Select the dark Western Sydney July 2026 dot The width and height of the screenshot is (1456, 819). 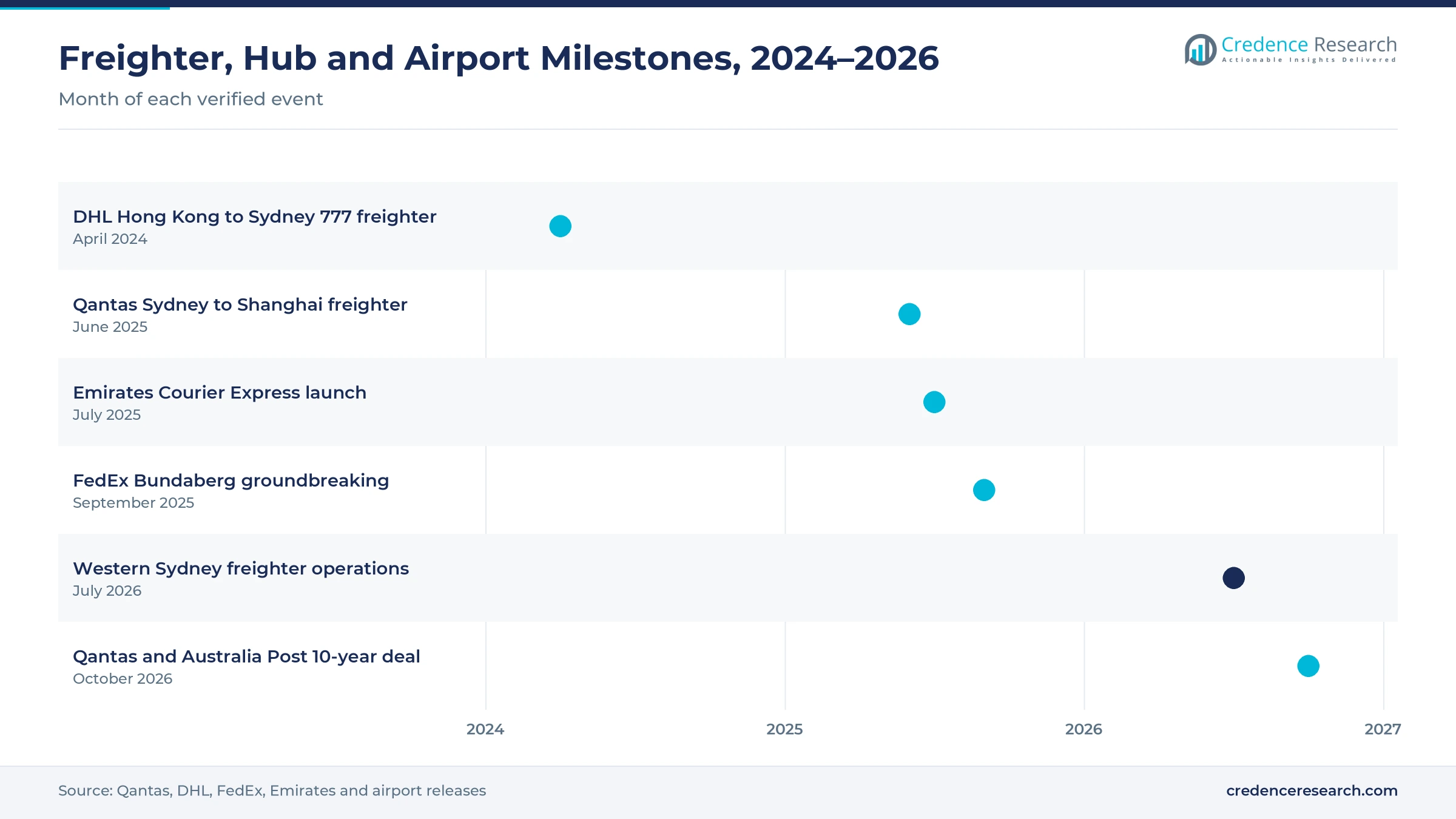(x=1233, y=578)
